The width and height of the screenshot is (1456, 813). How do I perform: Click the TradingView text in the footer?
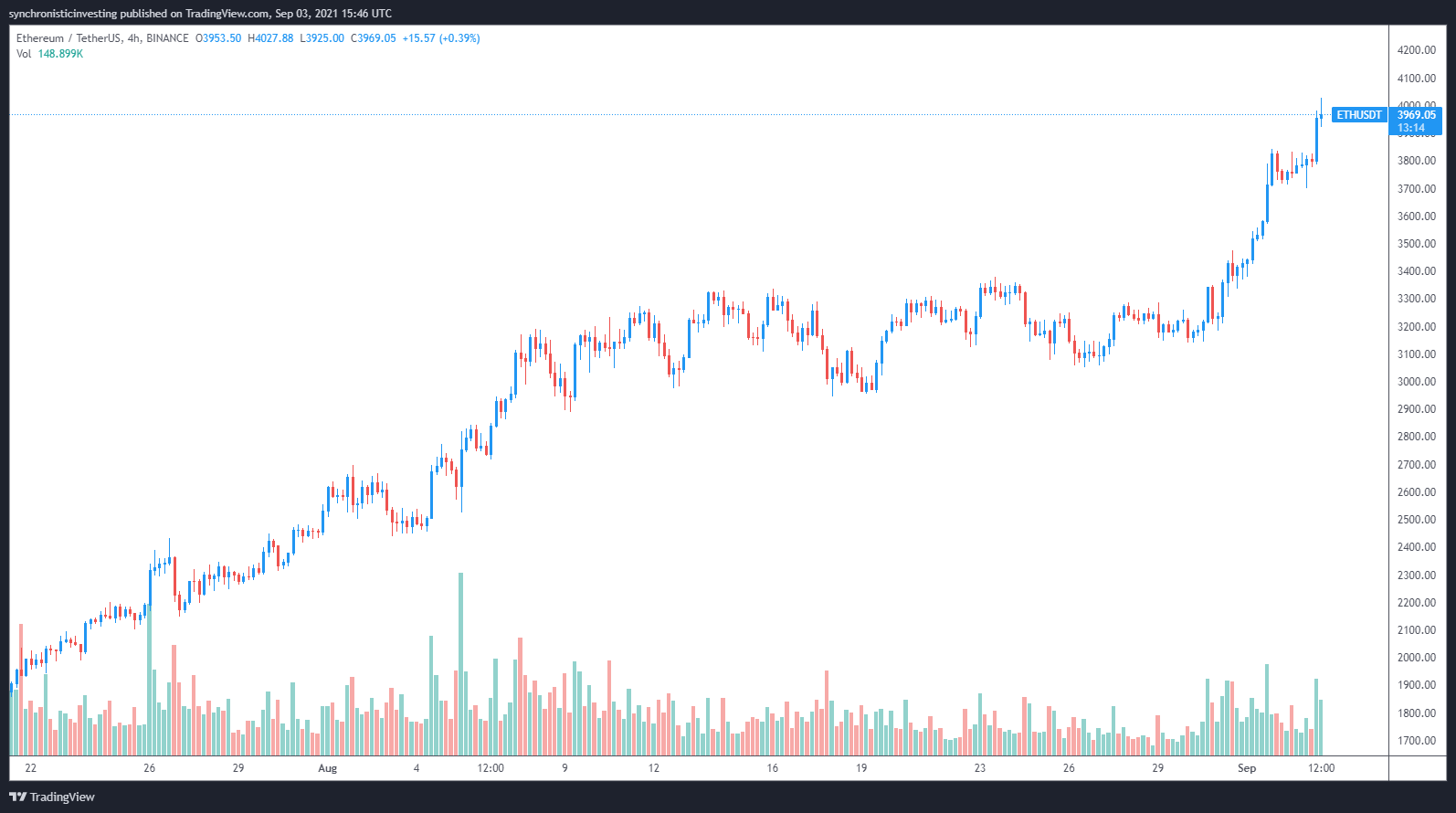click(x=62, y=797)
